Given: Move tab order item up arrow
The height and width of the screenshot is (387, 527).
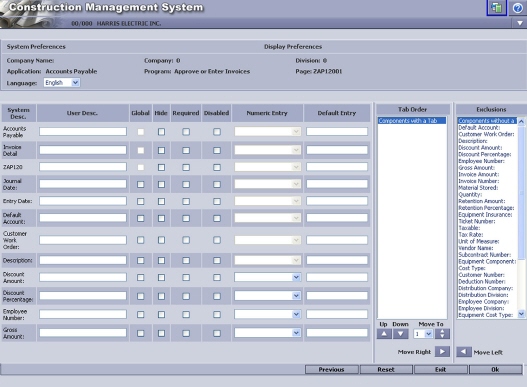Looking at the screenshot, I should 384,334.
